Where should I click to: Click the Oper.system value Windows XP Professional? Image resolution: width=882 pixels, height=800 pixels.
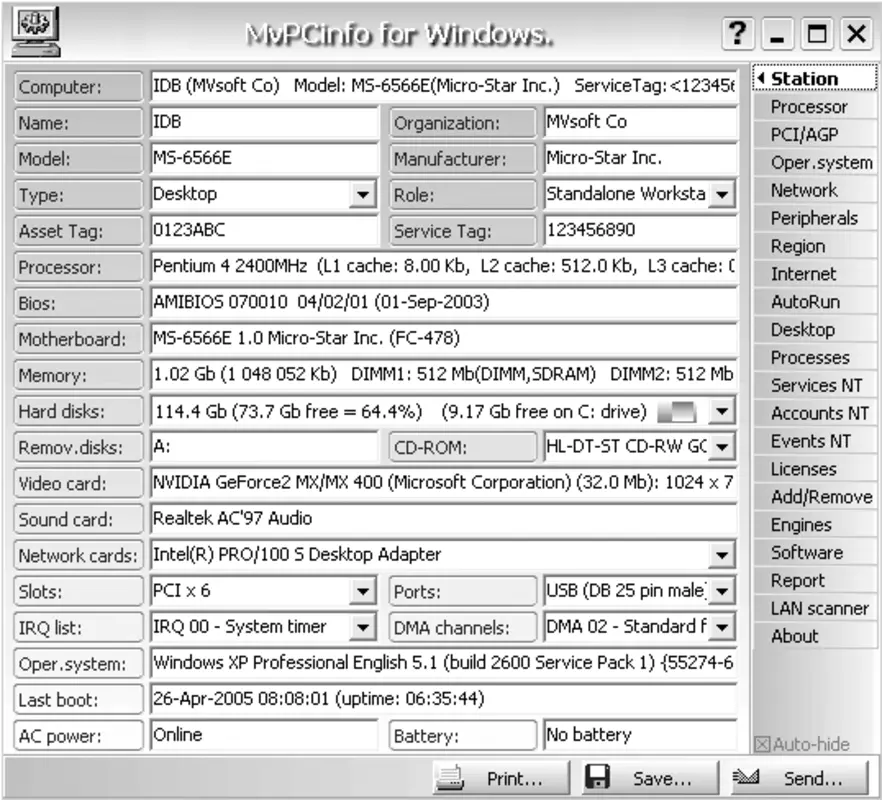pos(444,663)
